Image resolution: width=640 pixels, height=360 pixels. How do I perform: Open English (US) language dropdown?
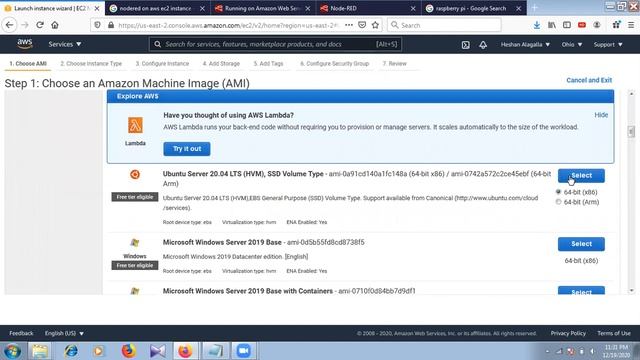pos(64,333)
